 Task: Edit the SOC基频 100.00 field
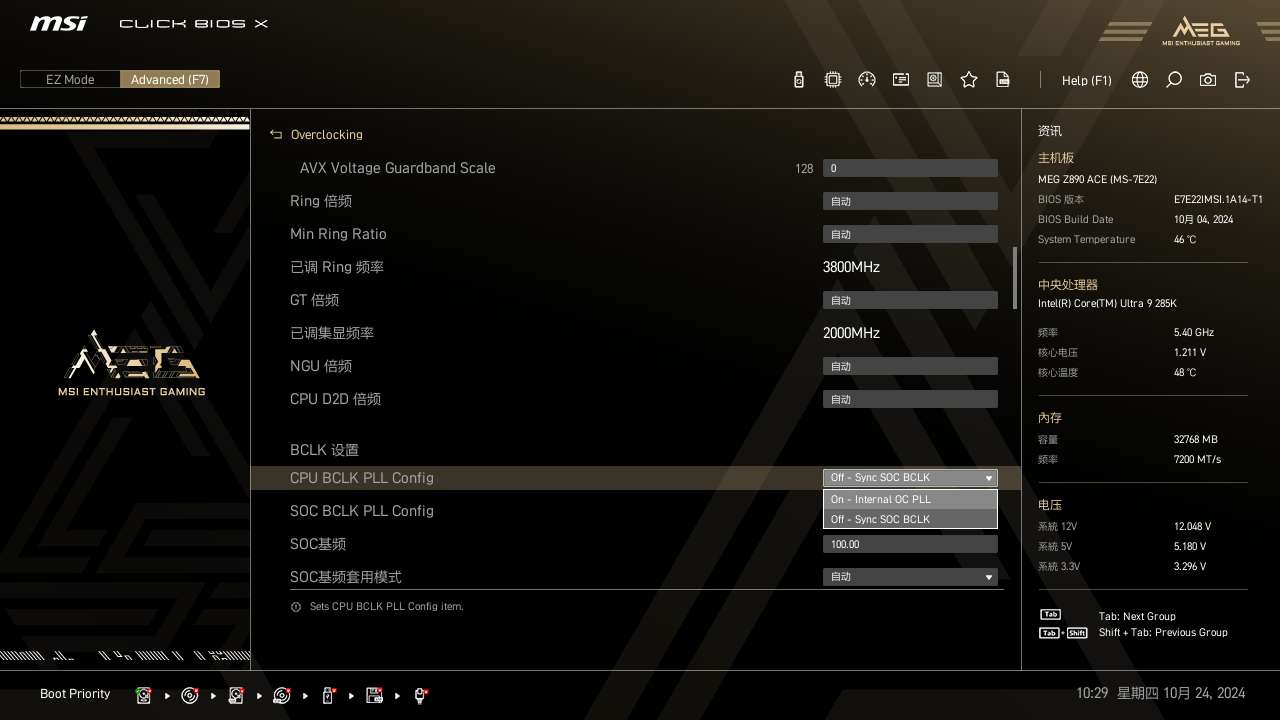point(910,544)
